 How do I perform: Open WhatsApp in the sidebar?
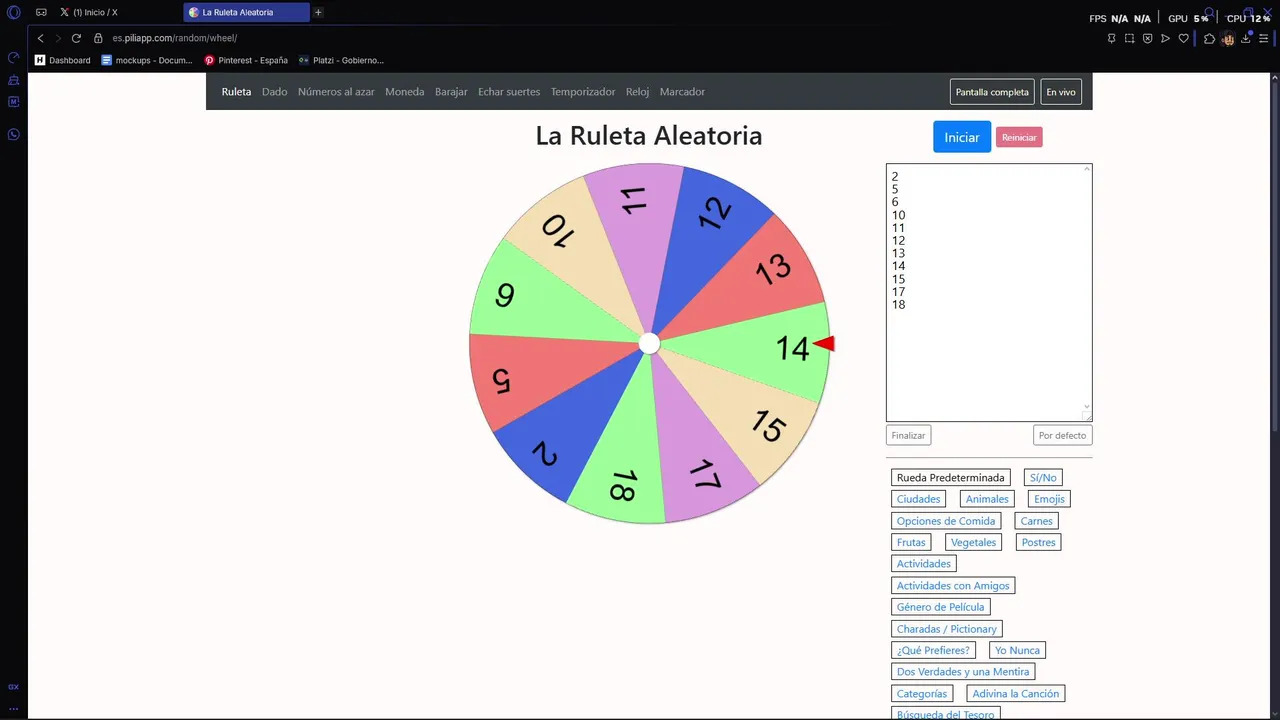(14, 135)
